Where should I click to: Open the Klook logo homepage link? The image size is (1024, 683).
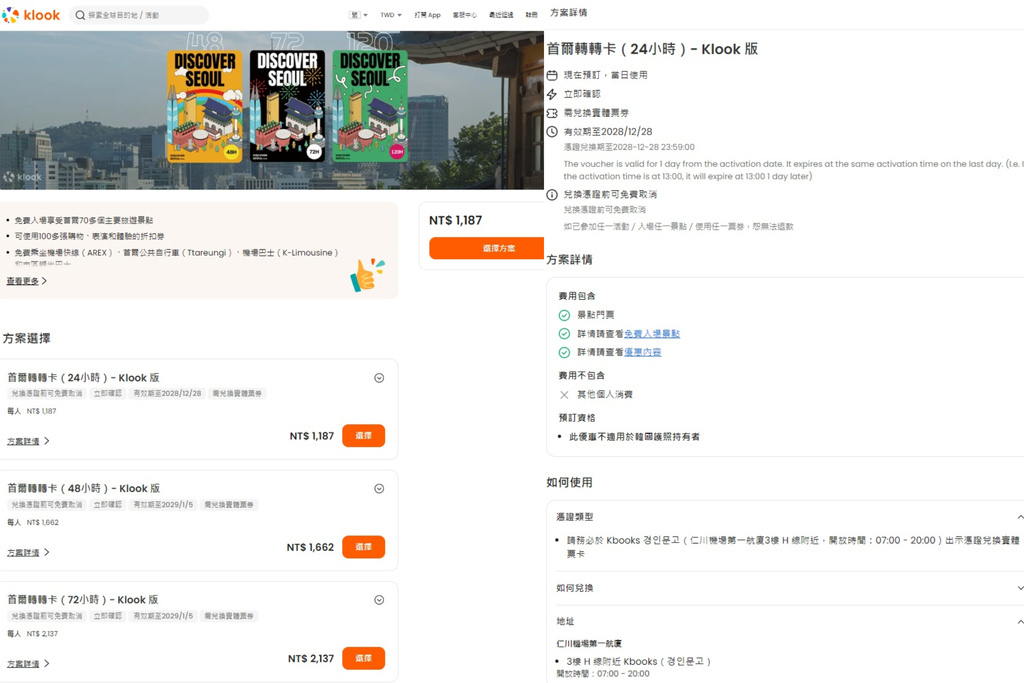(31, 14)
